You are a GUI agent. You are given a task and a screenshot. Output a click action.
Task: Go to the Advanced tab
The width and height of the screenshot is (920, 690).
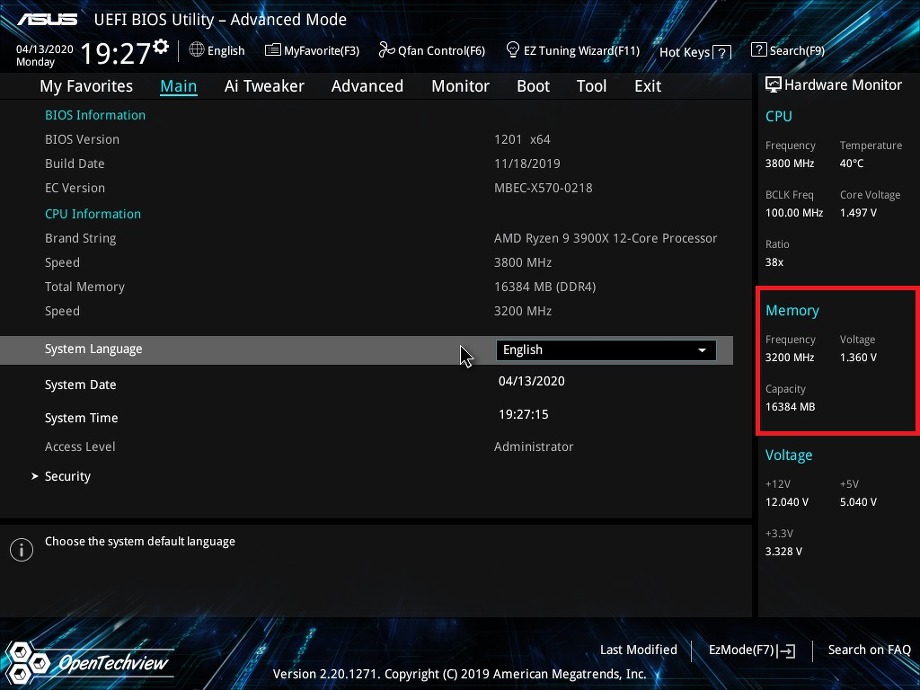[367, 86]
